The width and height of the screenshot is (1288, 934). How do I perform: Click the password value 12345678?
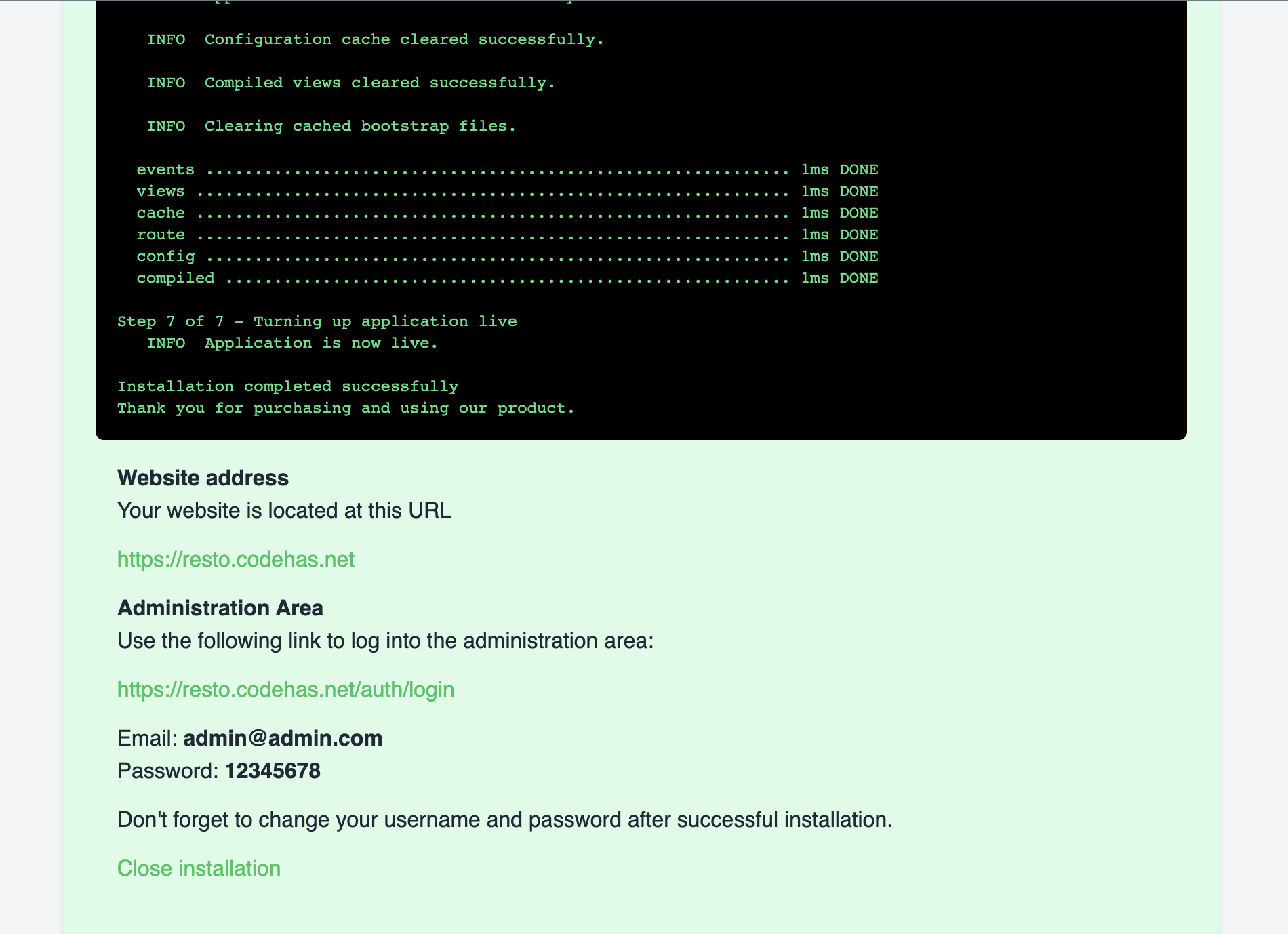pos(273,771)
